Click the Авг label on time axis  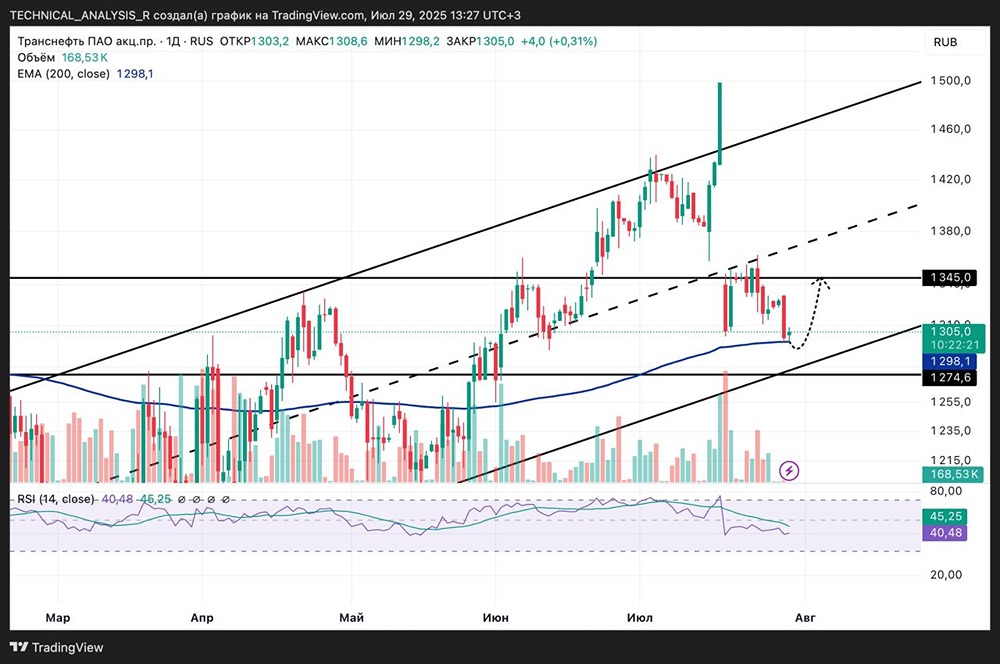pyautogui.click(x=805, y=617)
